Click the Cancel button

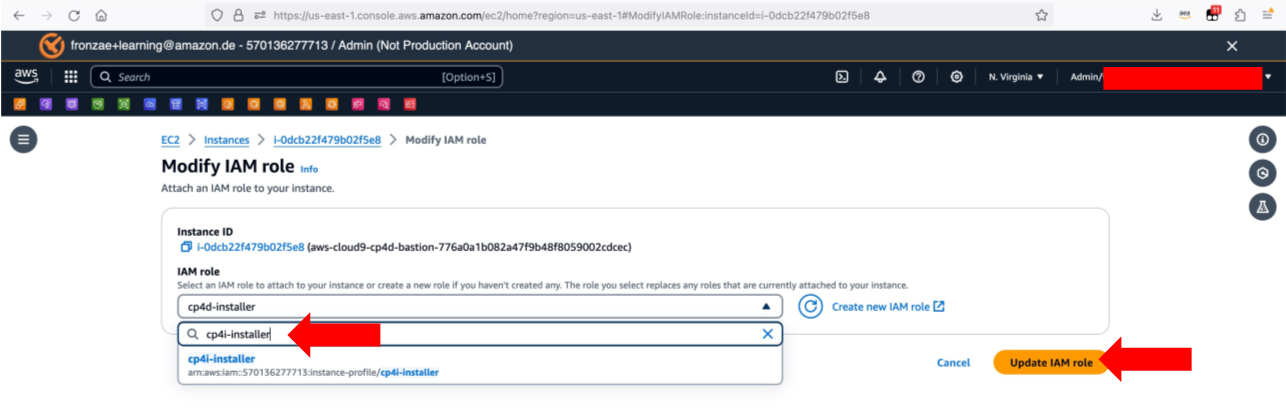953,363
